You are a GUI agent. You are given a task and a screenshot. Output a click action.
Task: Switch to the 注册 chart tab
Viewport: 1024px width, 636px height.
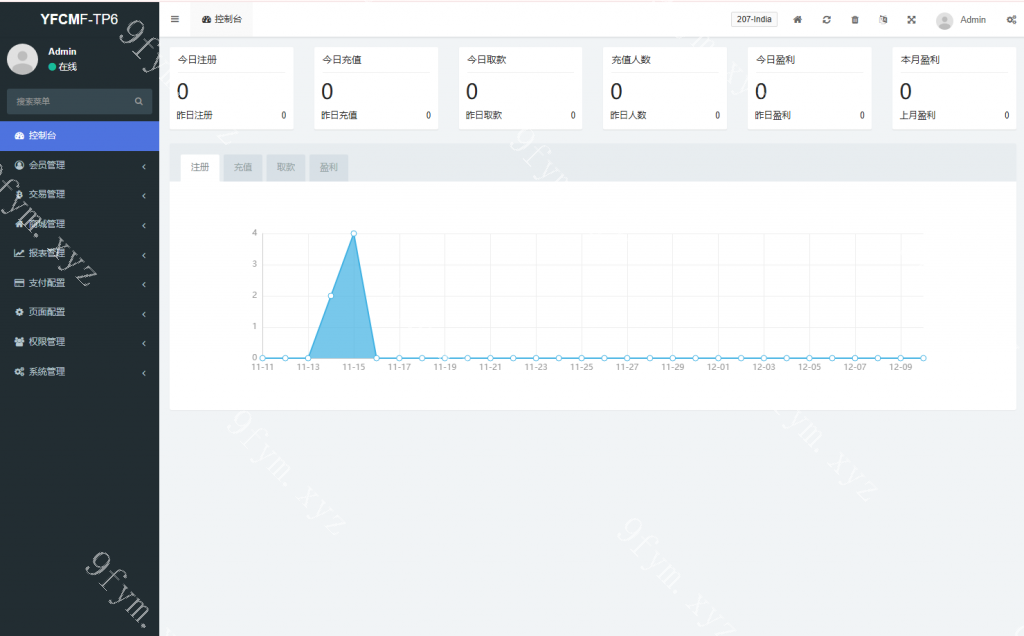tap(200, 168)
